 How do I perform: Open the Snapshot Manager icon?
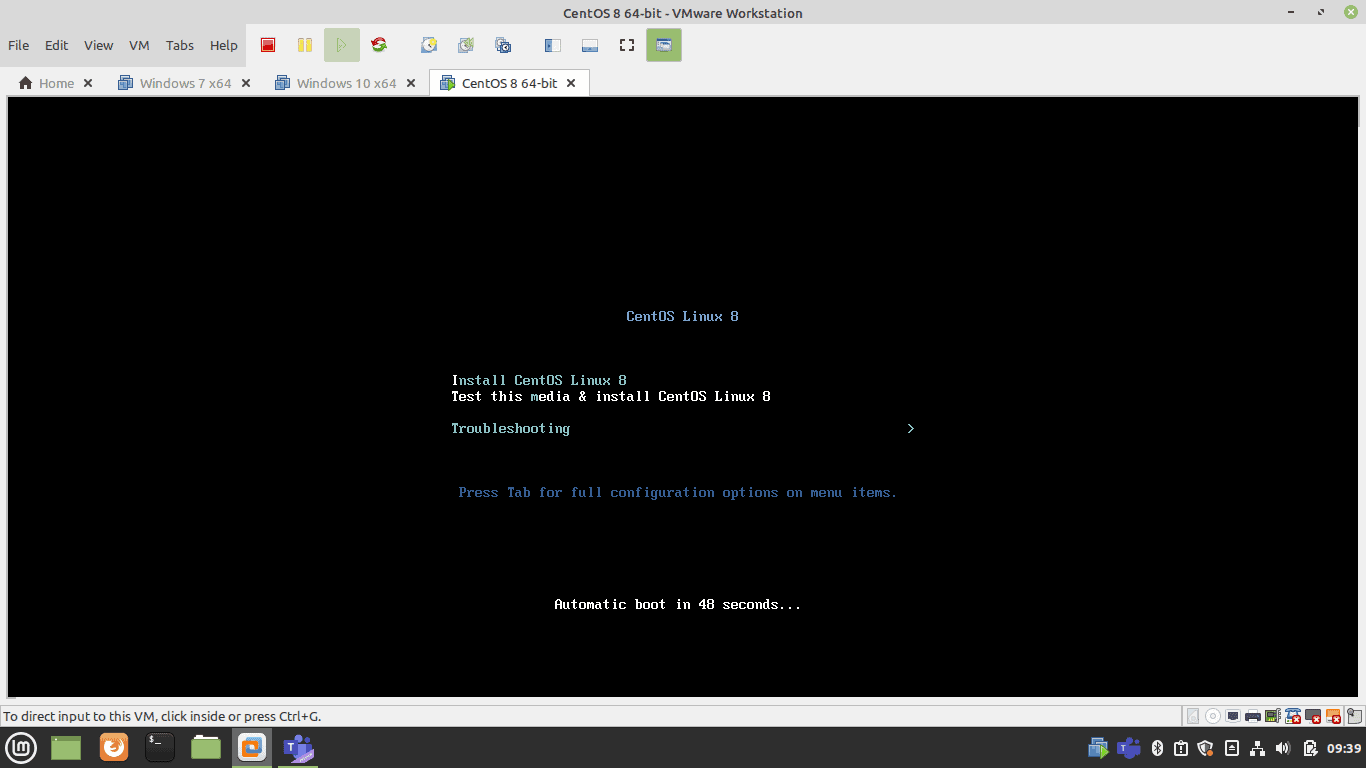(x=503, y=45)
